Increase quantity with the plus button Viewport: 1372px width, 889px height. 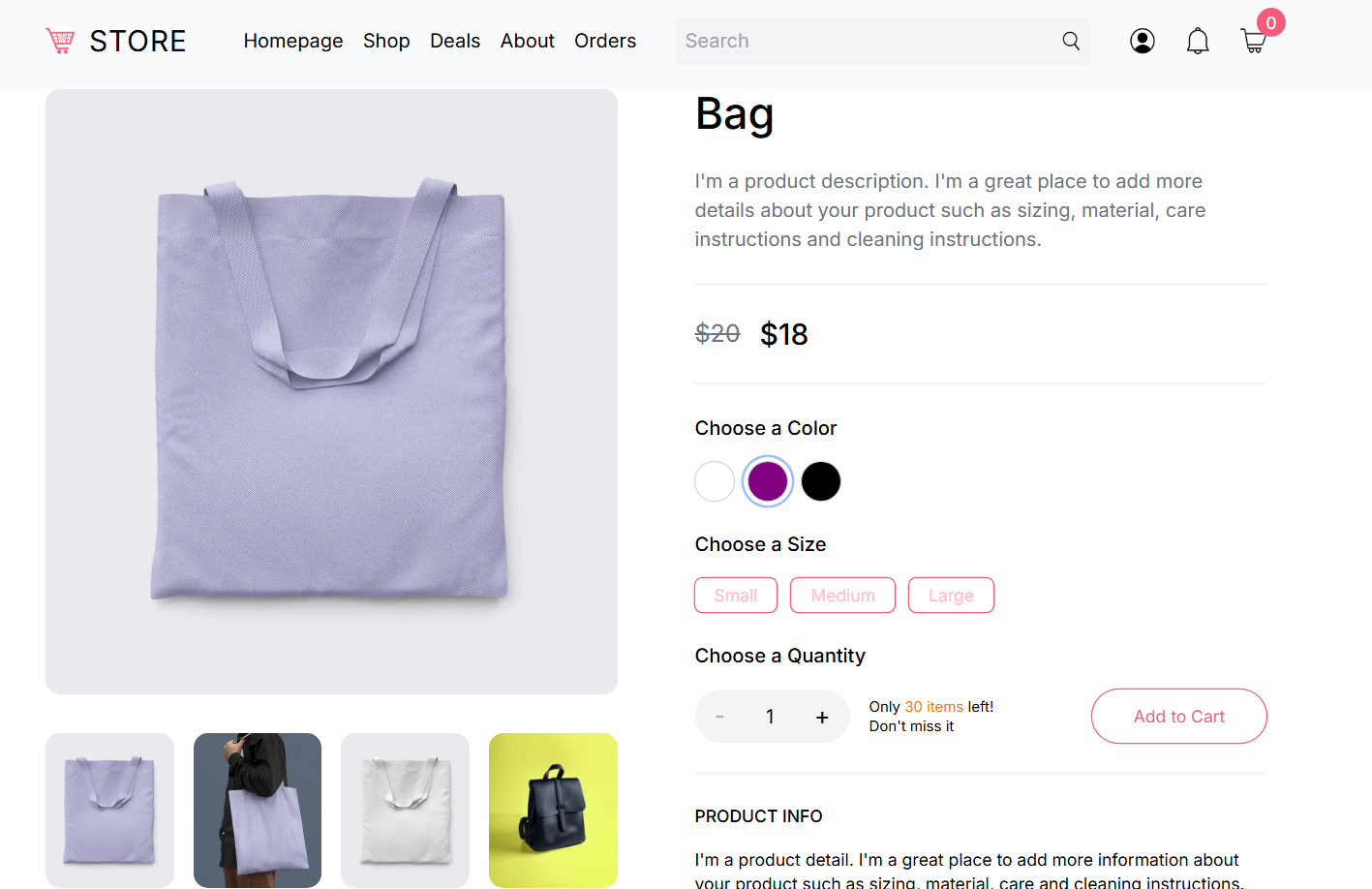pyautogui.click(x=822, y=717)
